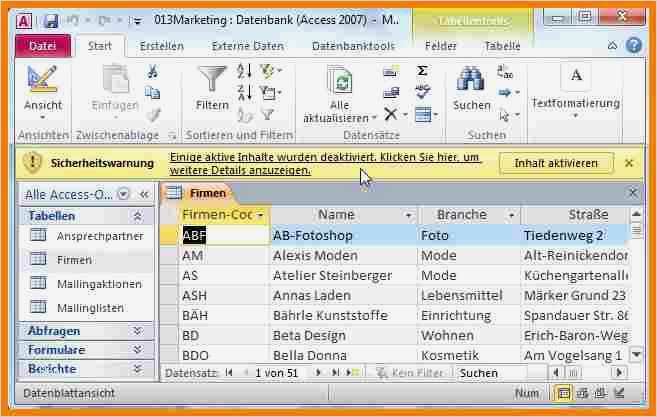Screen dimensions: 657x417
Task: Switch to PivotTable view in status bar
Action: [582, 393]
